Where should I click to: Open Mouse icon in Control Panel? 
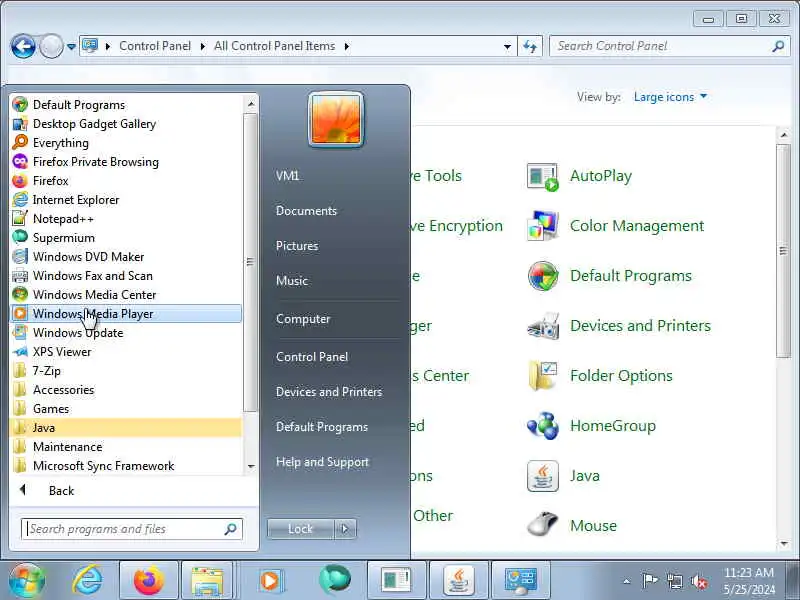[542, 525]
